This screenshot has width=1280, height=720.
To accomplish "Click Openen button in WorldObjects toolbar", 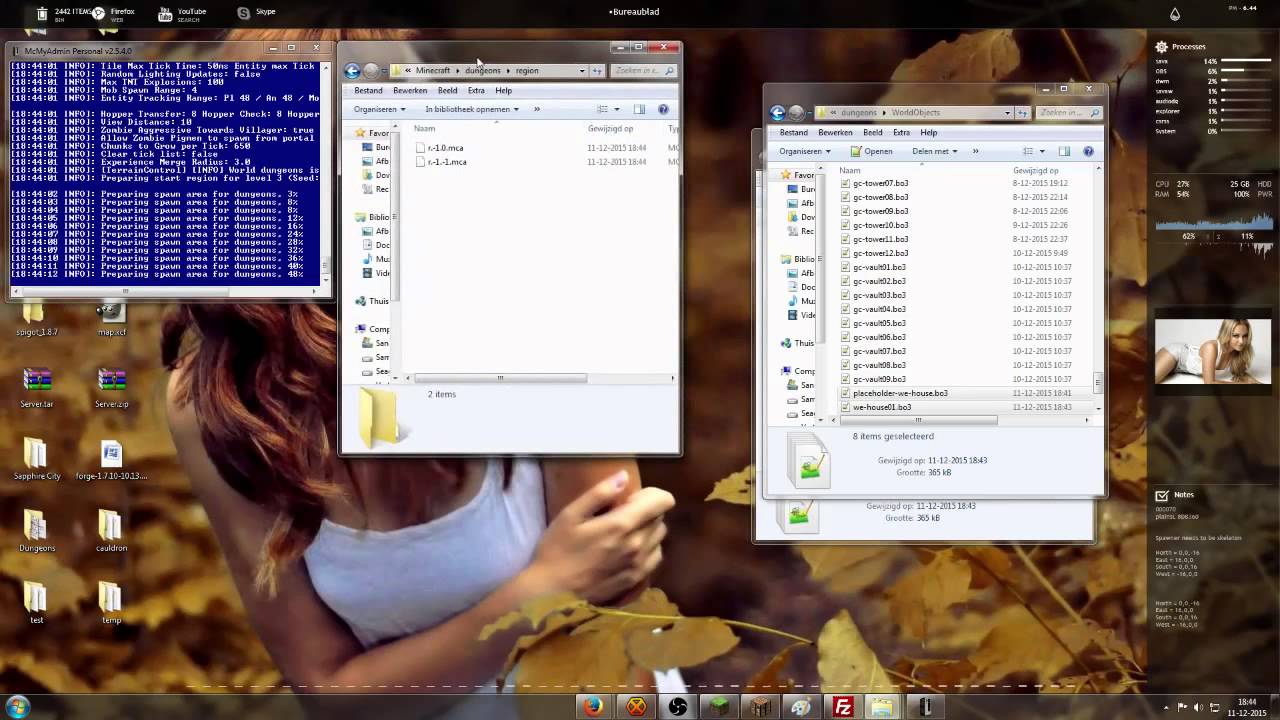I will (x=871, y=151).
